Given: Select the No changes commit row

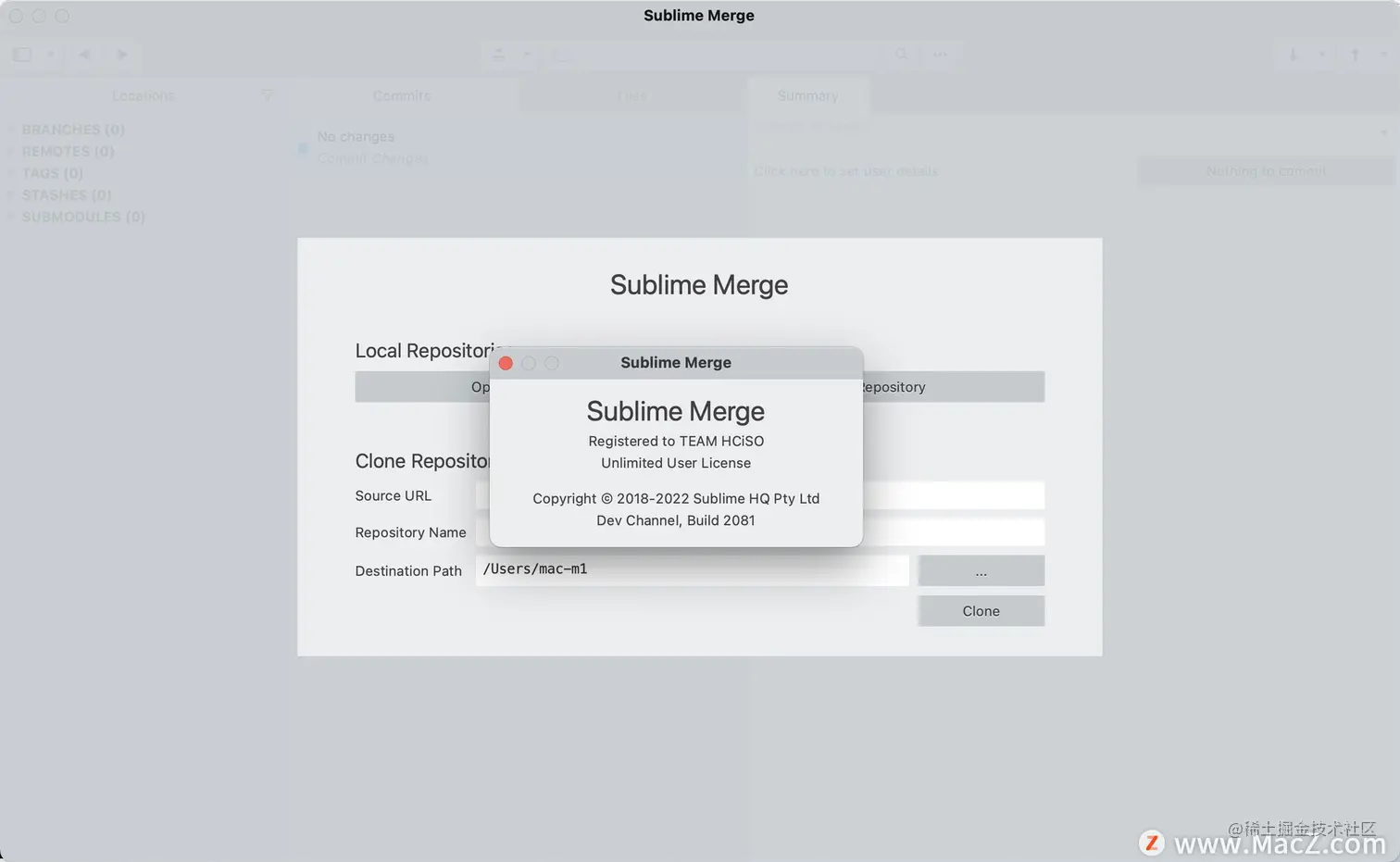Looking at the screenshot, I should click(515, 147).
